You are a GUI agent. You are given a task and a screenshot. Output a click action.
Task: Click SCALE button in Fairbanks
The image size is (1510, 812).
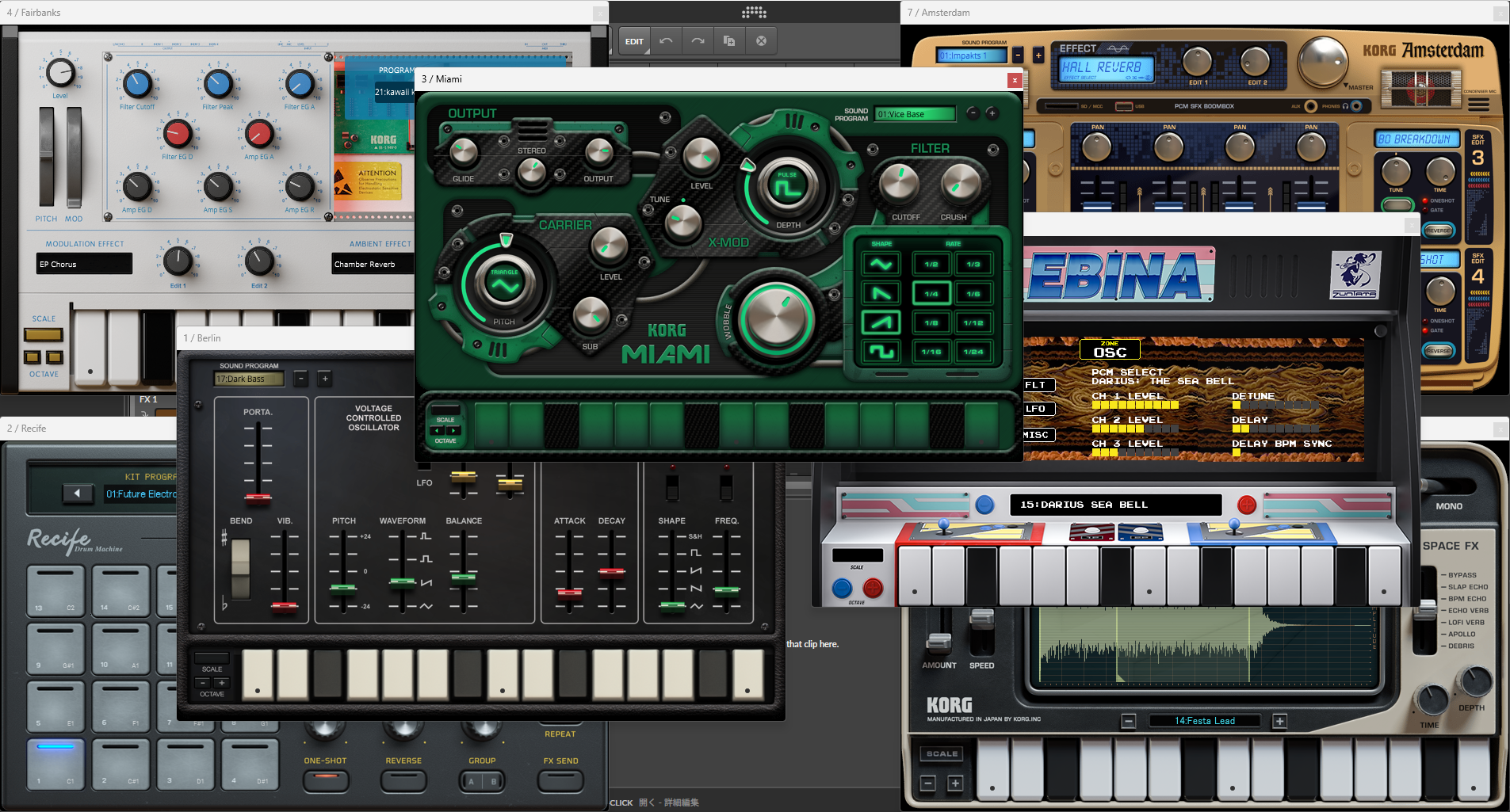[x=44, y=335]
